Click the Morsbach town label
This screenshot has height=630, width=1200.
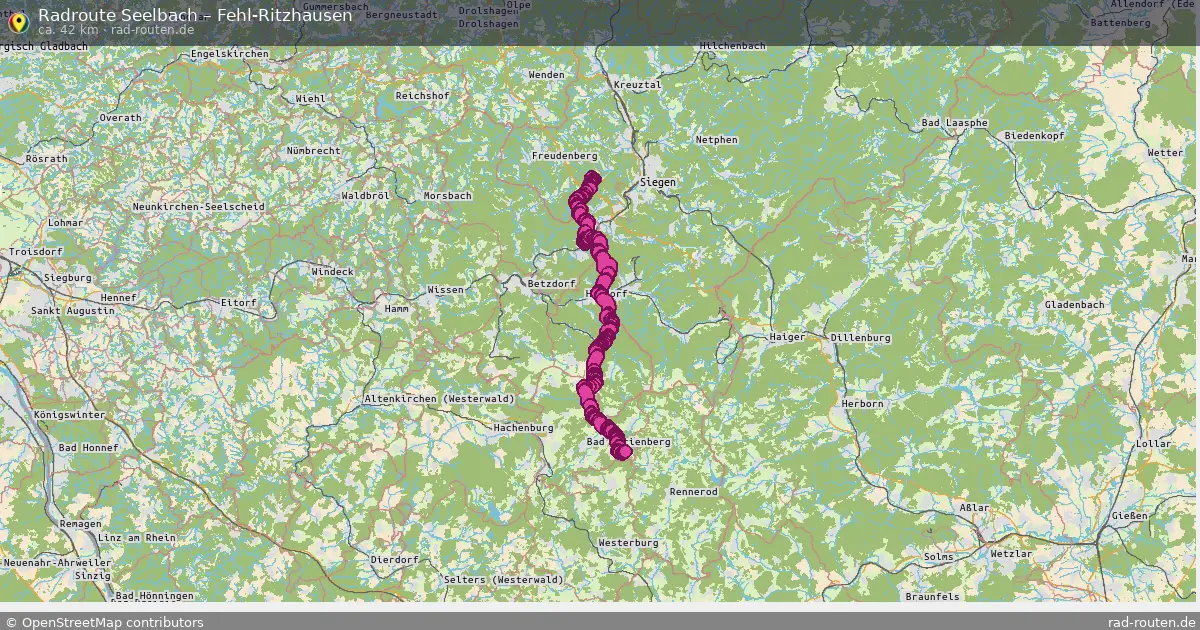click(x=447, y=196)
